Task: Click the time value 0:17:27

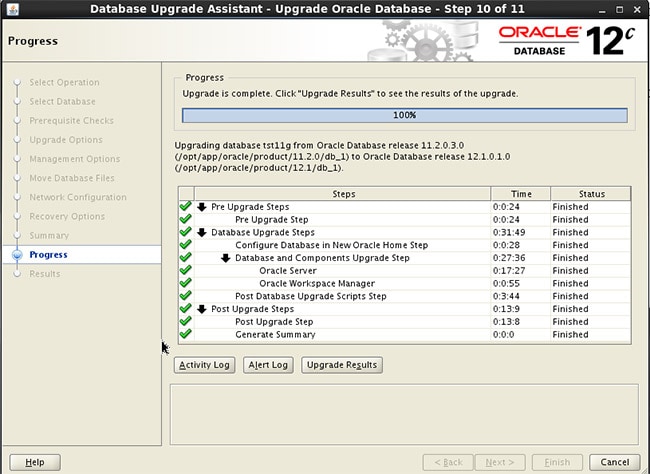Action: point(509,271)
